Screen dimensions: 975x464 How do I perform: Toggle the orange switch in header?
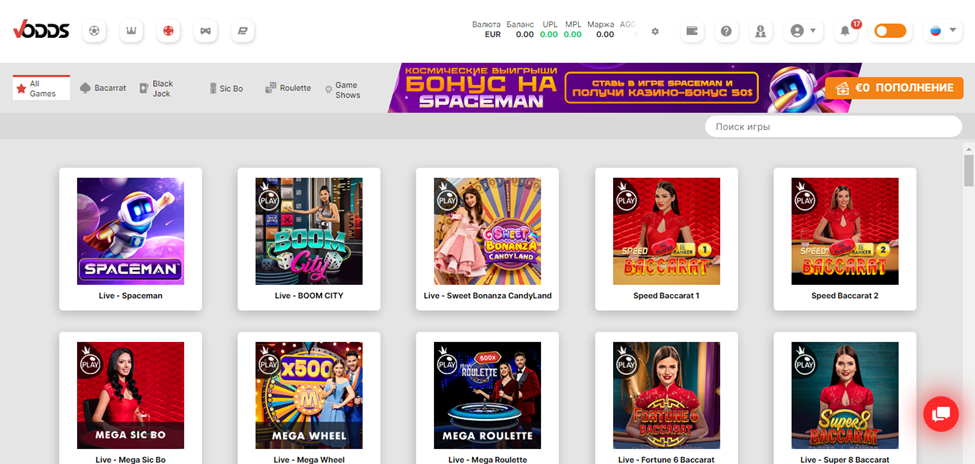(x=889, y=31)
